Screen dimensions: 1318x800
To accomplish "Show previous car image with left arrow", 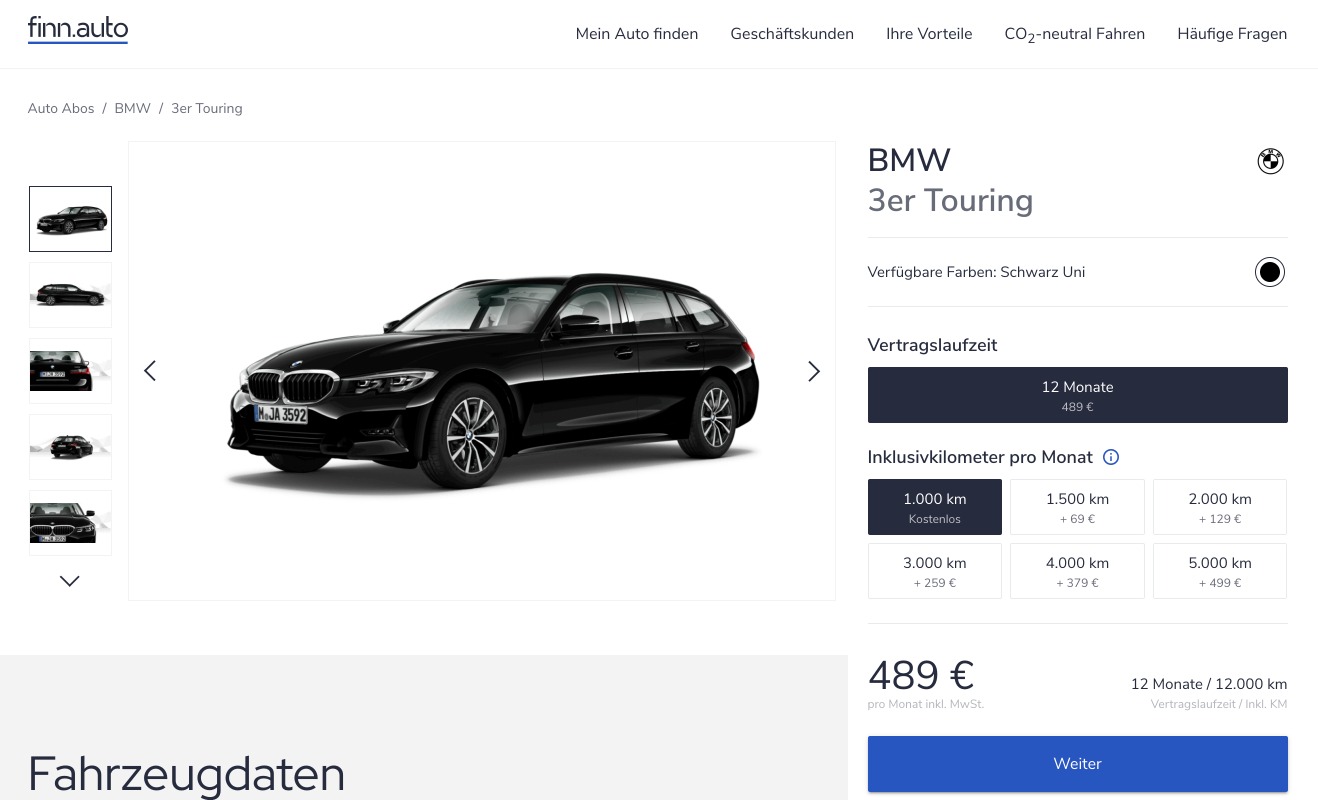I will 150,371.
